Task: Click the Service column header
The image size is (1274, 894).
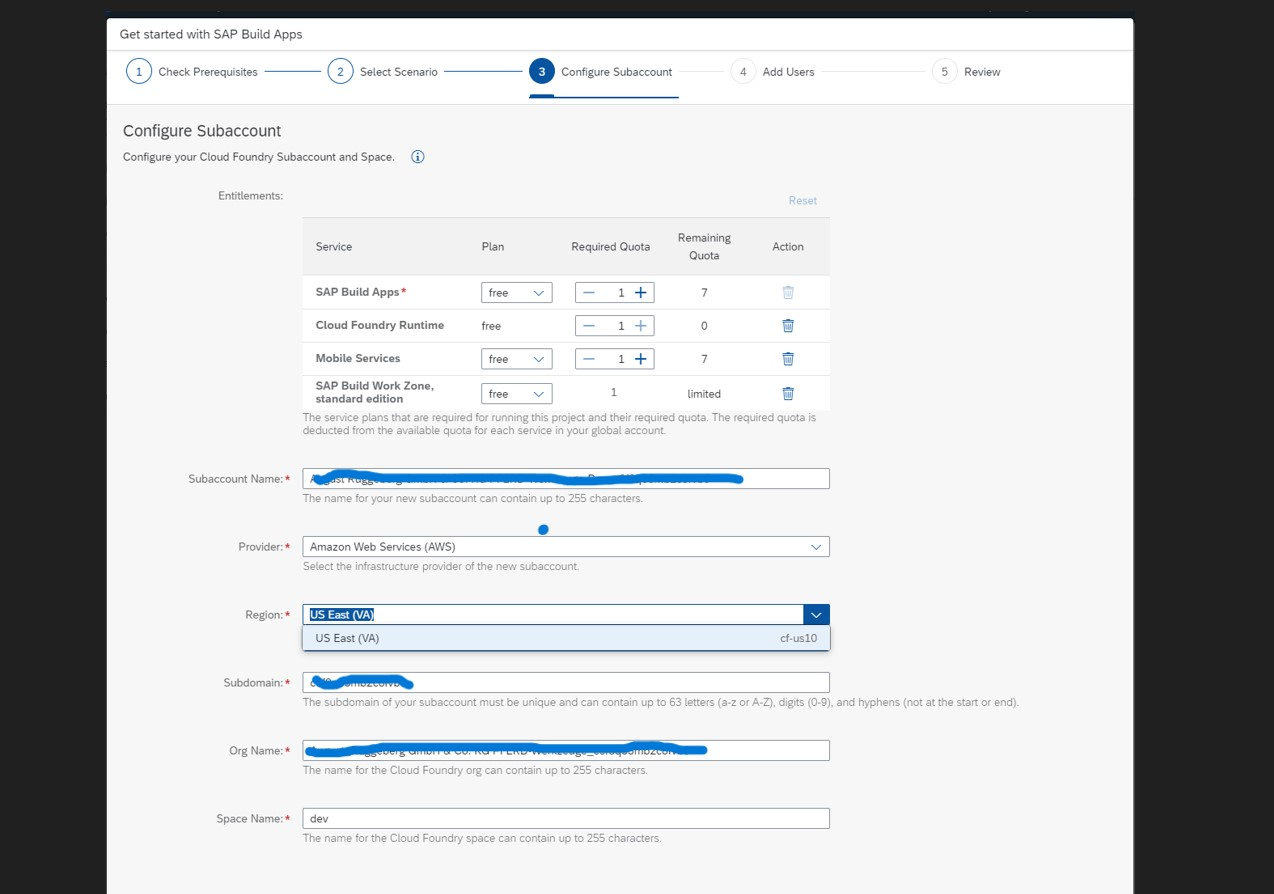Action: pyautogui.click(x=334, y=247)
